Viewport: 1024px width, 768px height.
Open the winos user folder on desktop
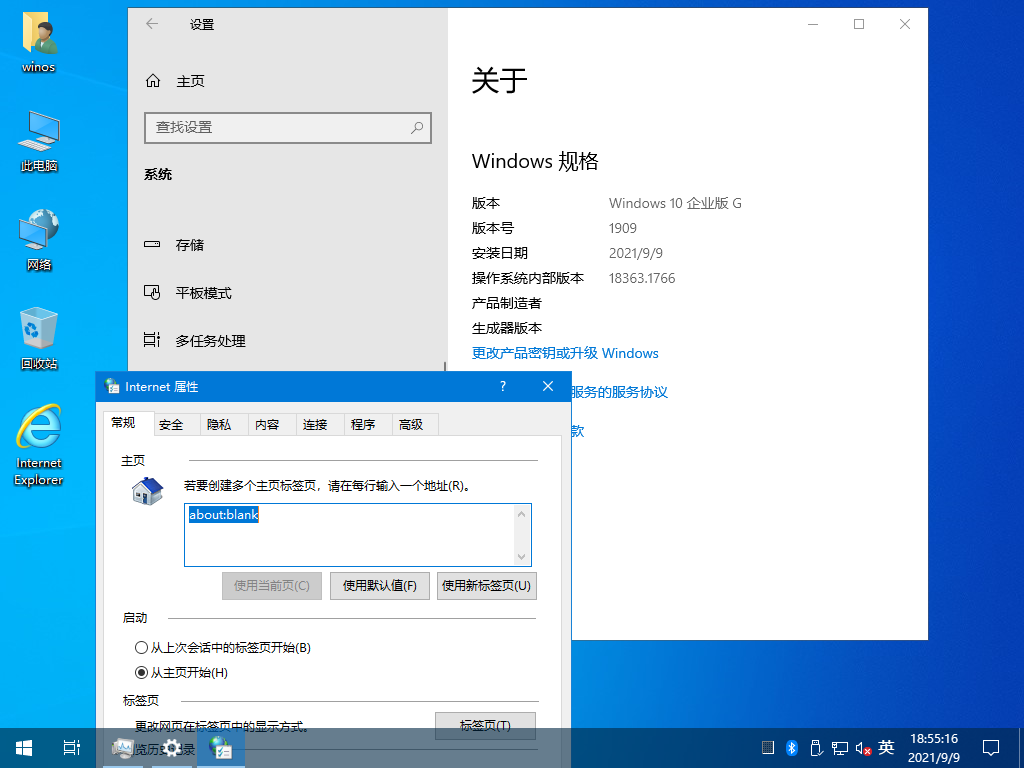tap(39, 43)
